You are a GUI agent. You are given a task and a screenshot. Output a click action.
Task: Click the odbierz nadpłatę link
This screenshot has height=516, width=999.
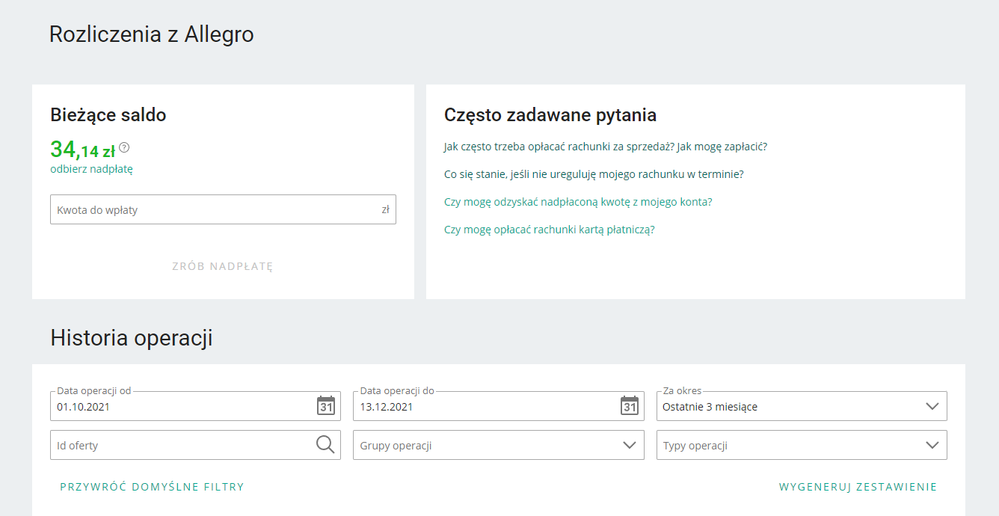(x=92, y=169)
